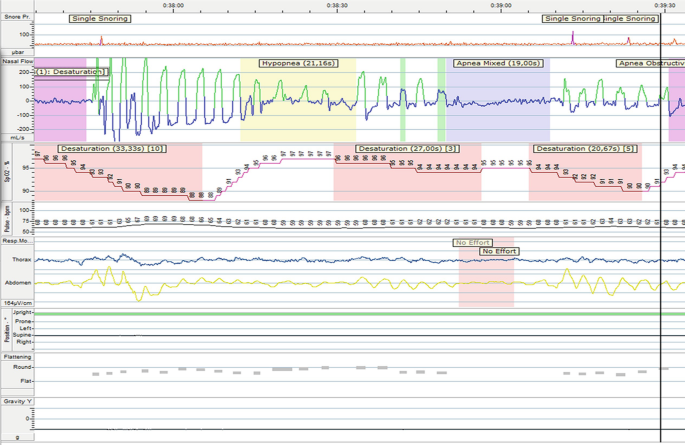The image size is (685, 445).
Task: Click the 0:39:00 time ruler mark
Action: 501,6
